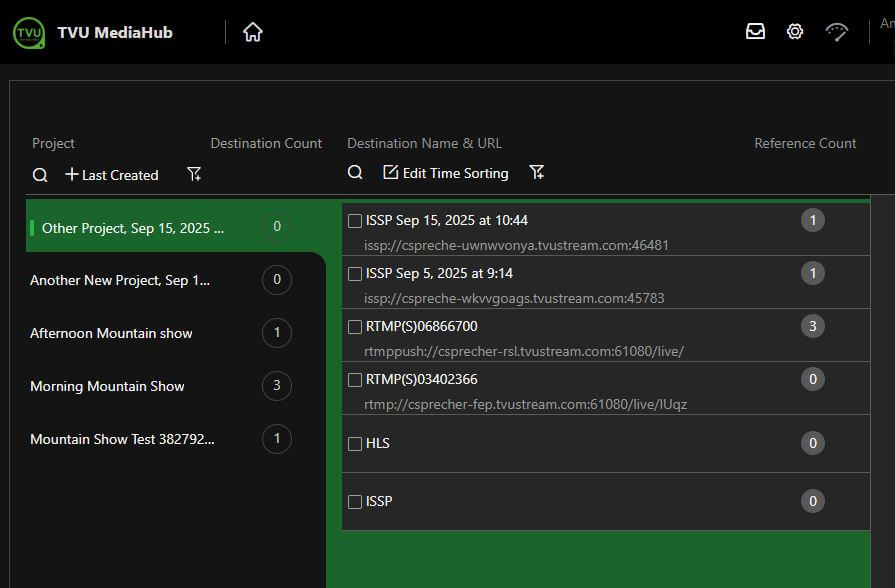Open the destination filter funnel icon

point(537,173)
